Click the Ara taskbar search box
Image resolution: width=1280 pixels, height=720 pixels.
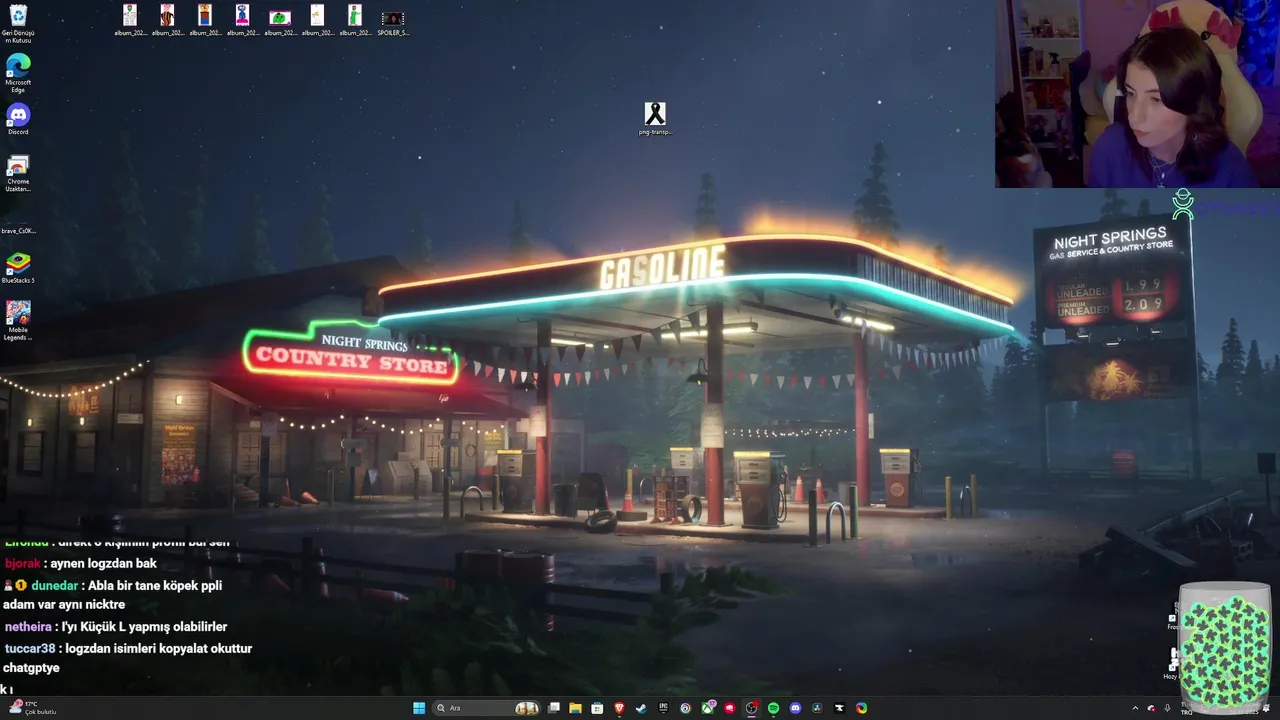click(x=486, y=708)
